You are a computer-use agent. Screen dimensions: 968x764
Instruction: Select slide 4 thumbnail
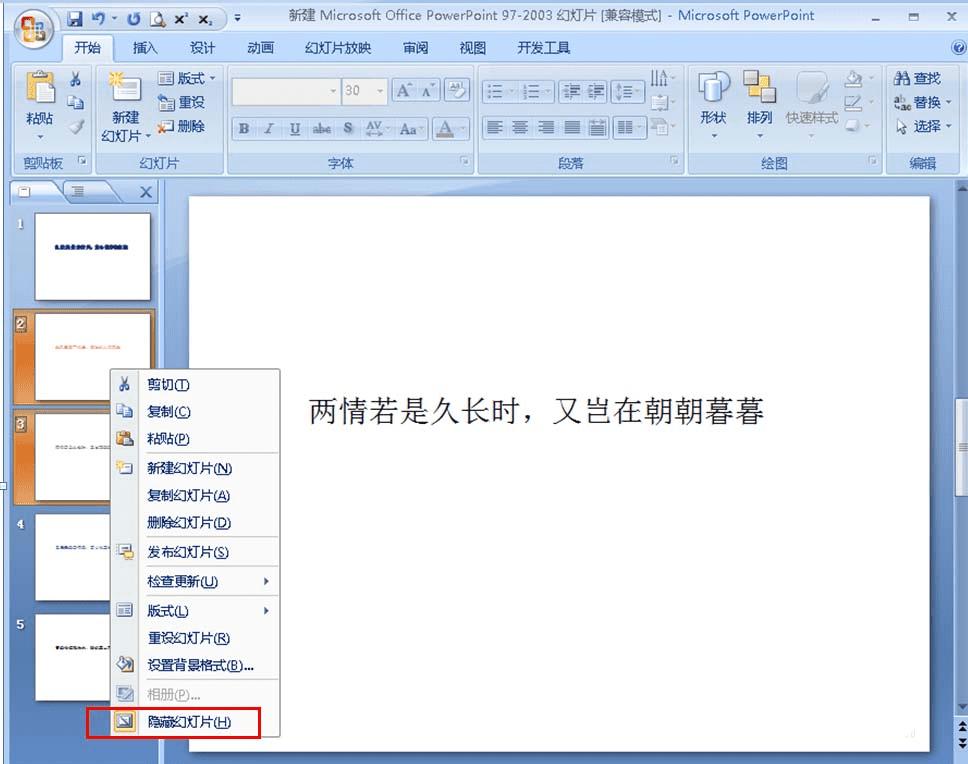click(x=72, y=557)
